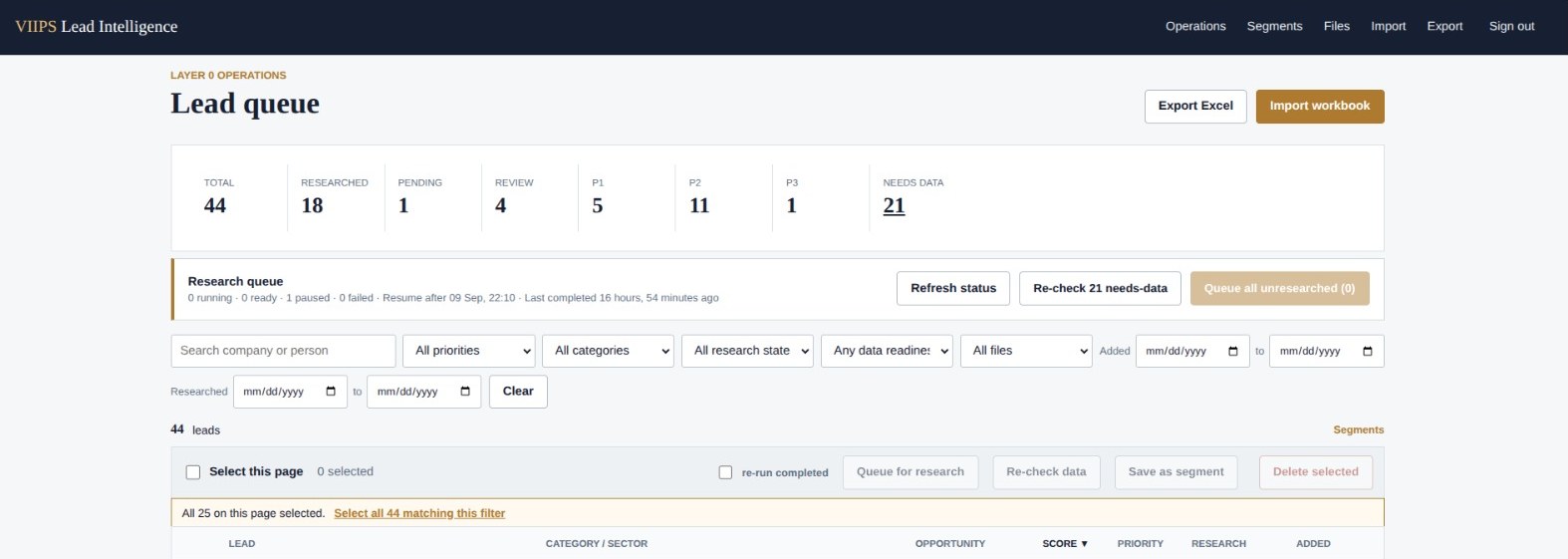Sort by the SCORE column header
The image size is (1568, 559).
point(1065,544)
